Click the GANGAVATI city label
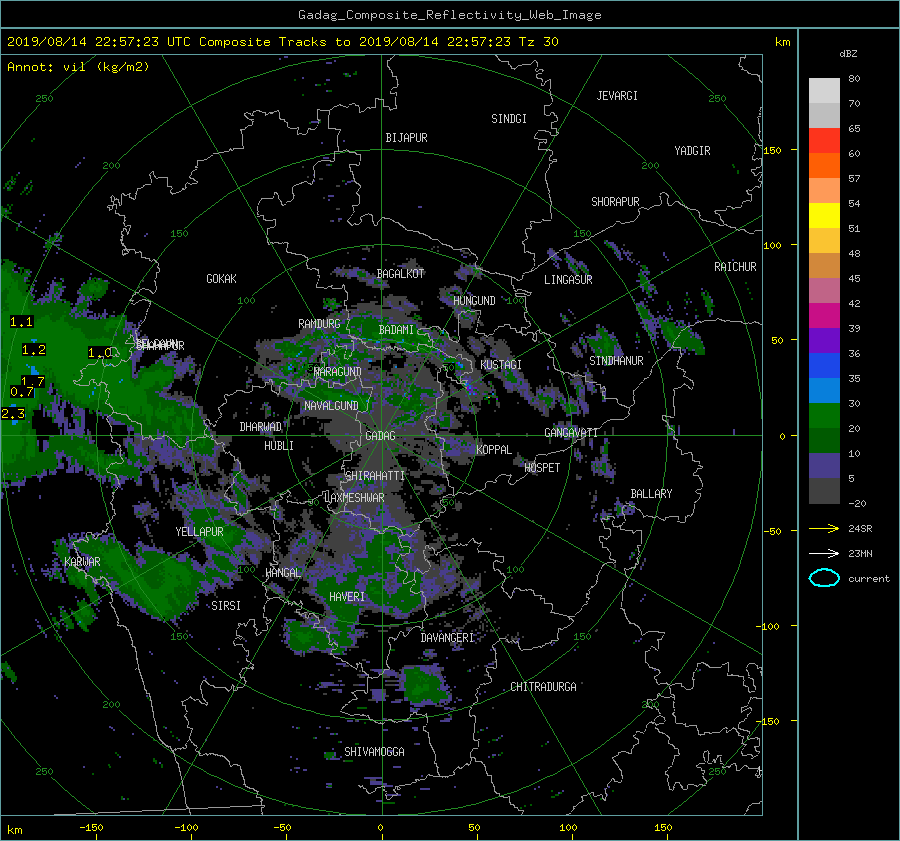The width and height of the screenshot is (900, 841). point(571,432)
